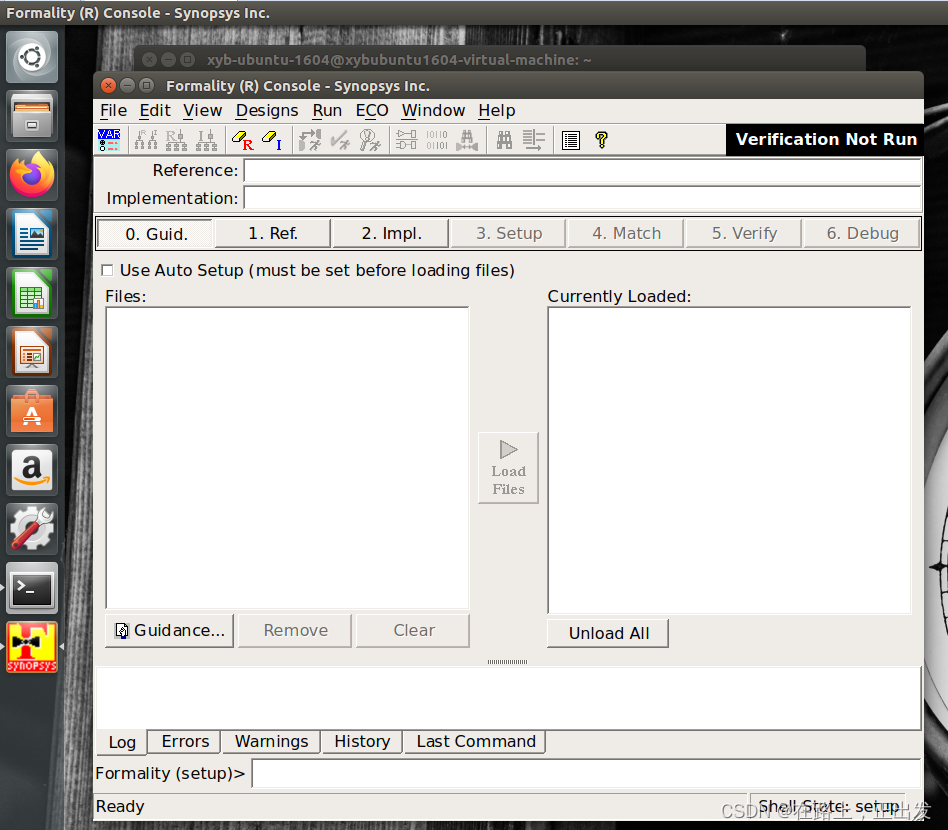This screenshot has width=948, height=830.
Task: Open the Edit menu
Action: click(155, 111)
